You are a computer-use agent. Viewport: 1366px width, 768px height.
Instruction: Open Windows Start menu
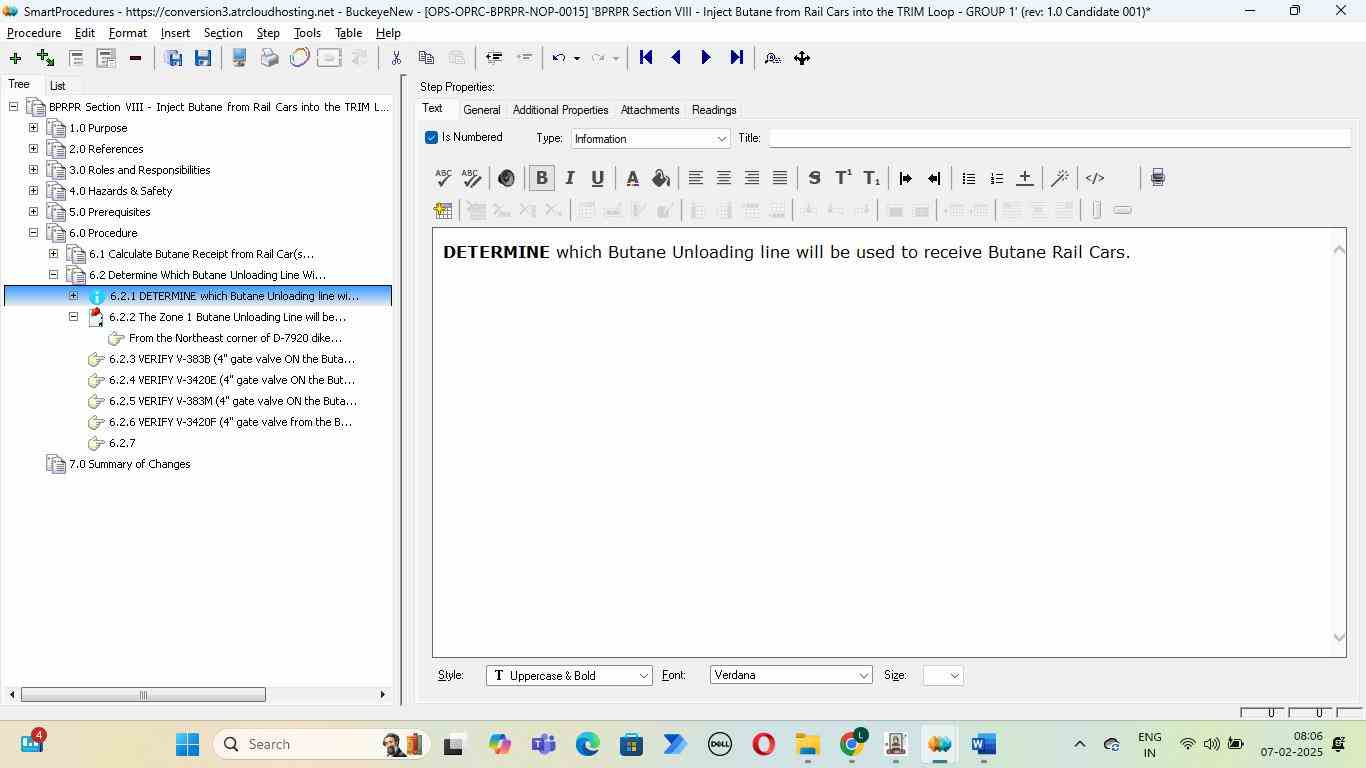pos(187,744)
